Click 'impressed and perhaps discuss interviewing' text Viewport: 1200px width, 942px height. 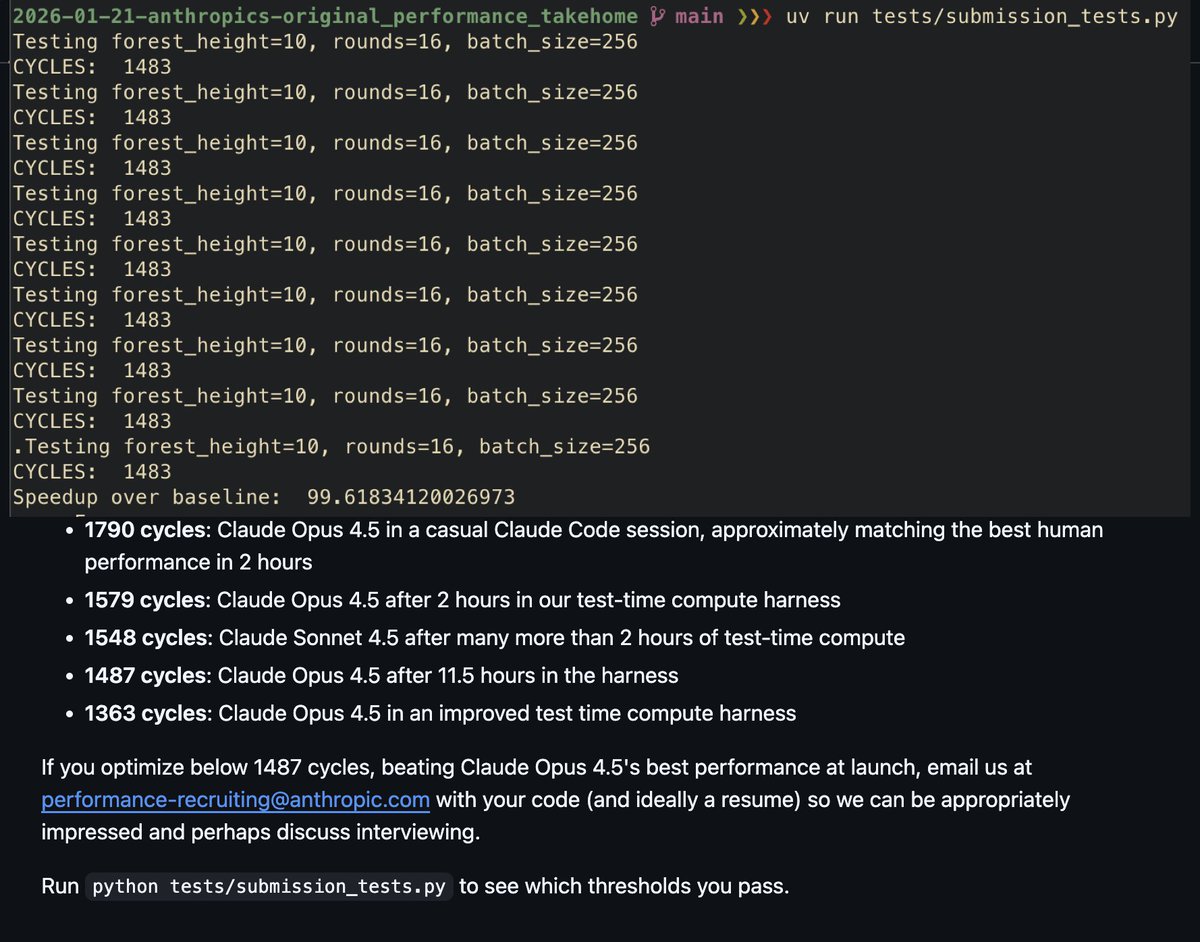pyautogui.click(x=261, y=832)
